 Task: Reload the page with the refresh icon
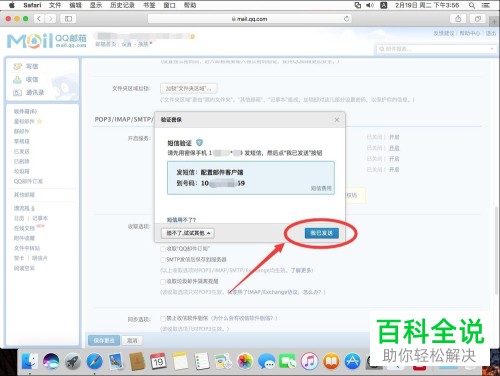(347, 19)
